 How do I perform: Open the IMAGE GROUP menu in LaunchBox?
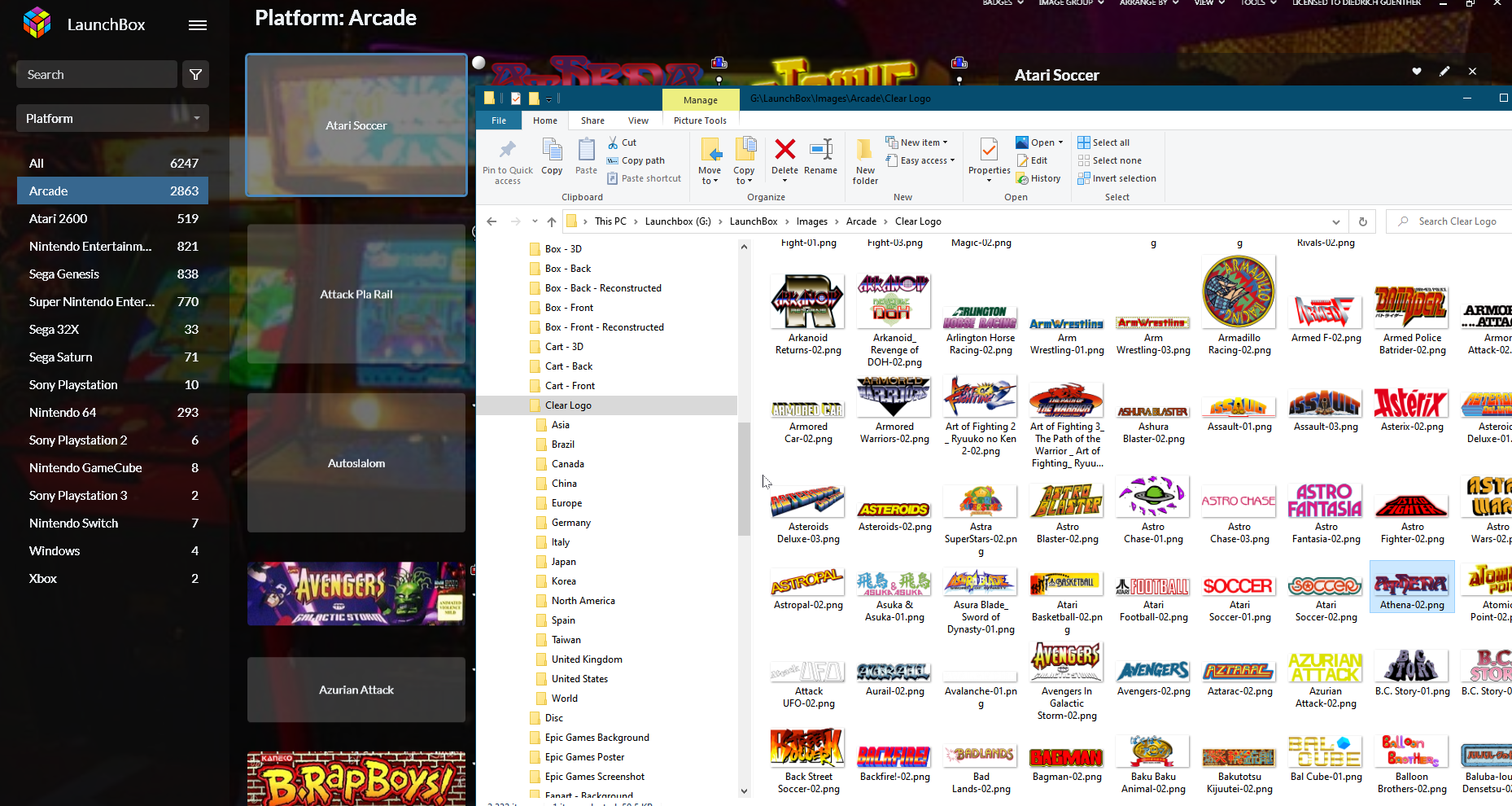click(1071, 3)
